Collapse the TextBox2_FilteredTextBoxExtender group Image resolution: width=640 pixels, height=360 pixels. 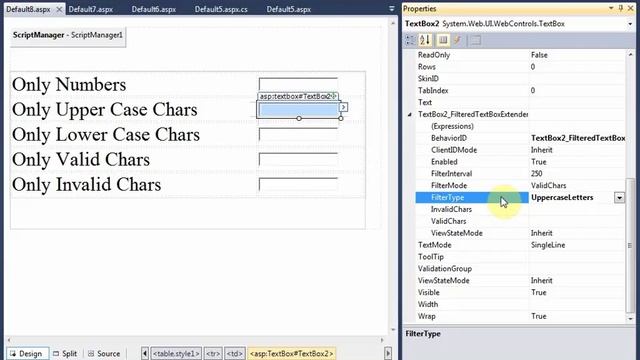409,115
